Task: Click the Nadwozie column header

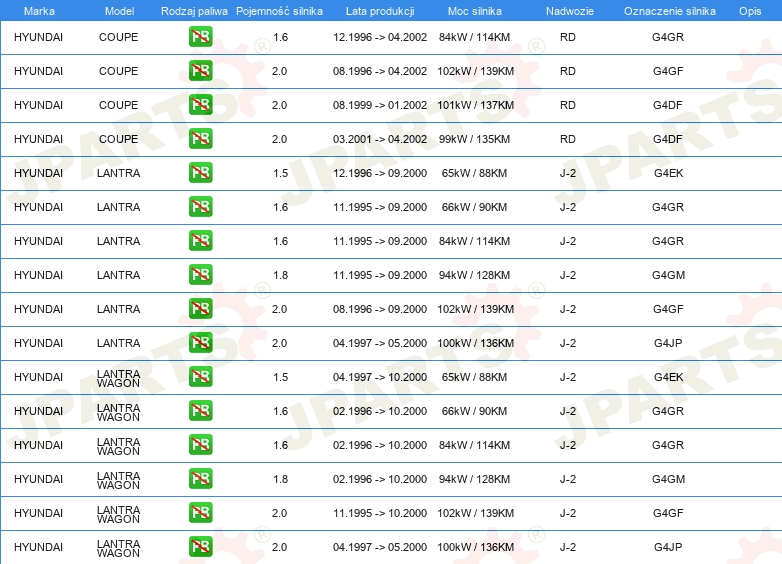Action: 570,11
